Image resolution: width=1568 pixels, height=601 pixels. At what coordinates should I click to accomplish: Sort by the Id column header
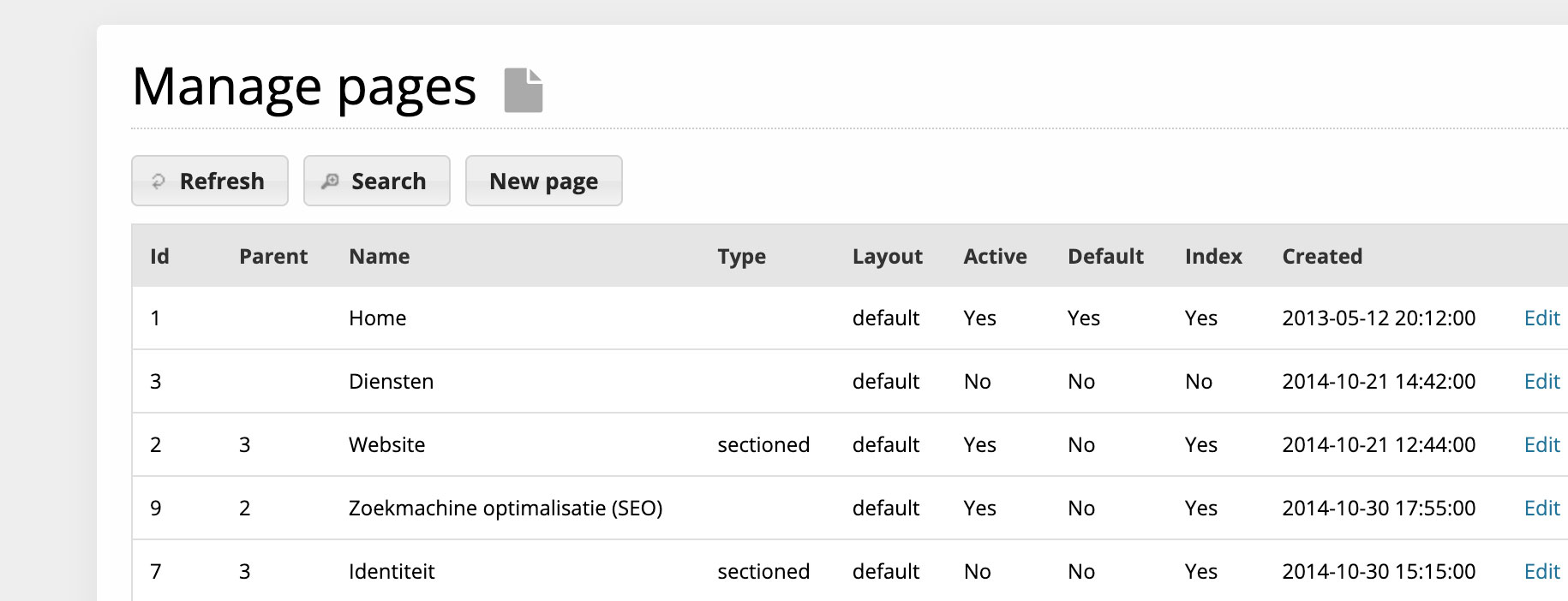point(159,256)
